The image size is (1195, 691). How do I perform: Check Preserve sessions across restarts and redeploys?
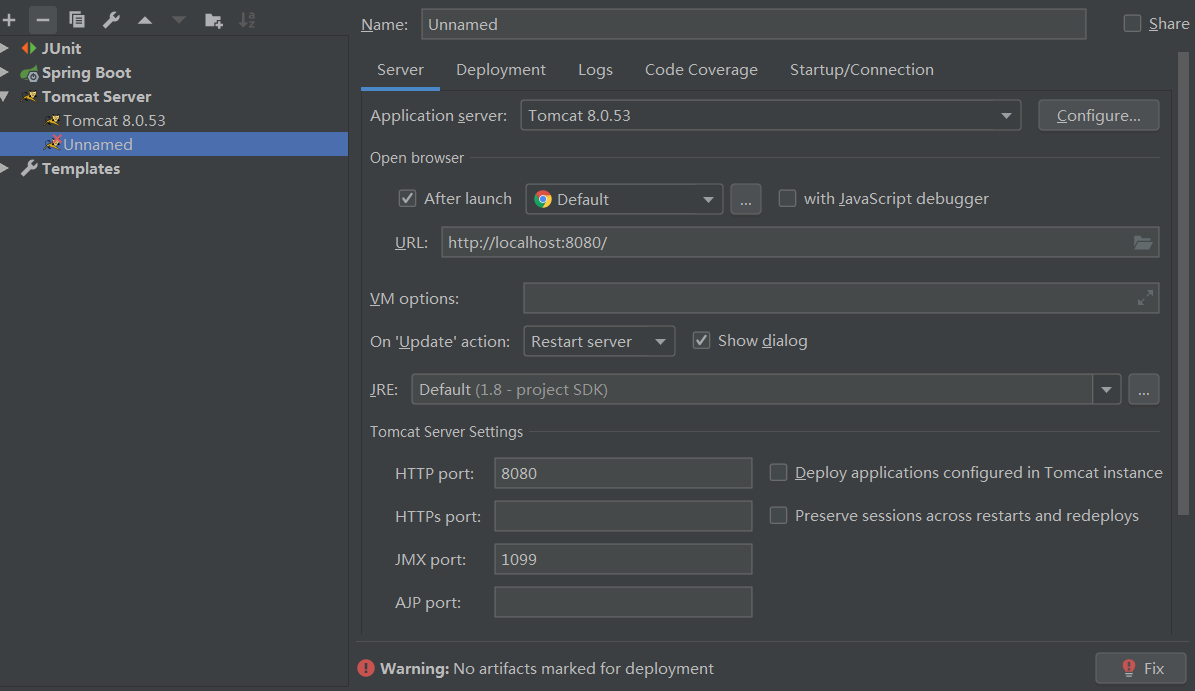pyautogui.click(x=778, y=515)
